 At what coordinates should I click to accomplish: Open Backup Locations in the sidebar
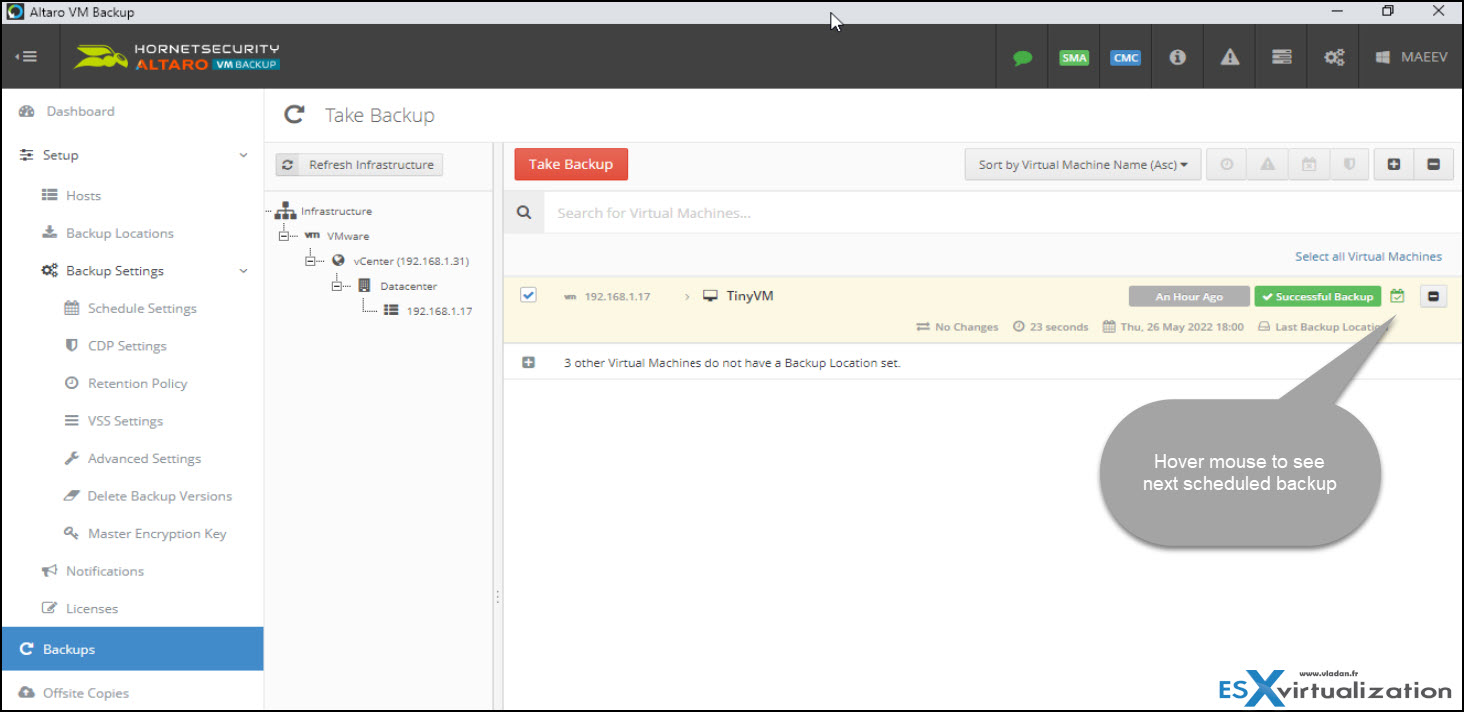pos(119,233)
